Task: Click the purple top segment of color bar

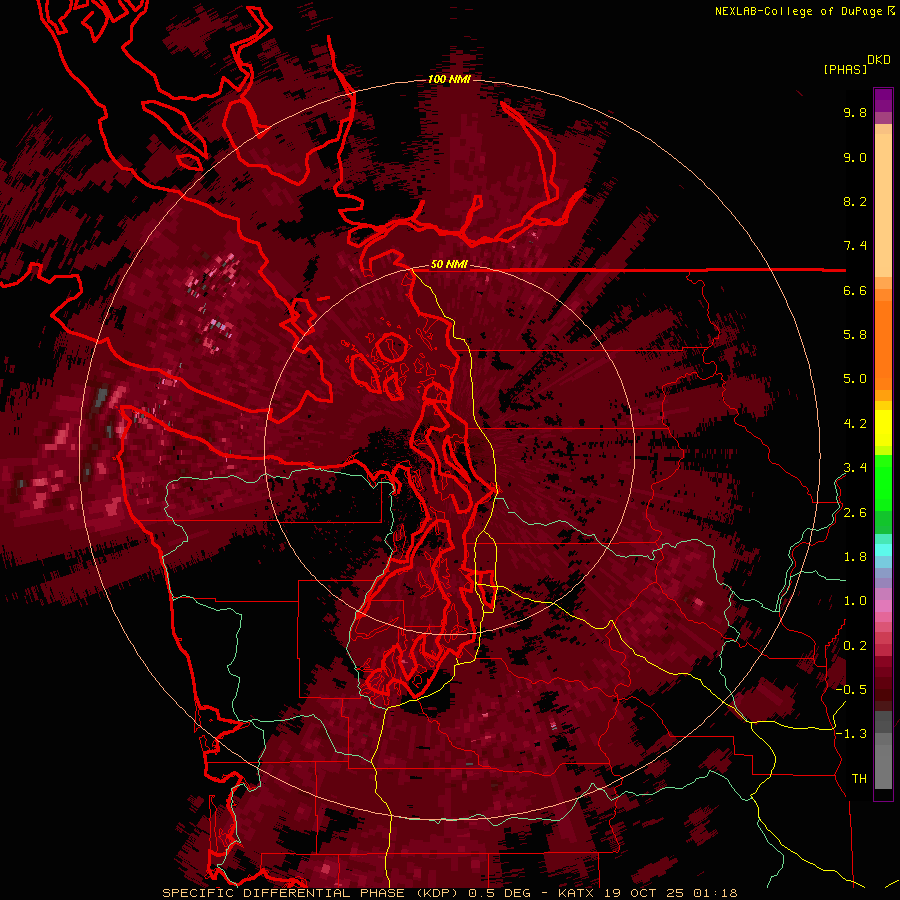Action: [883, 100]
